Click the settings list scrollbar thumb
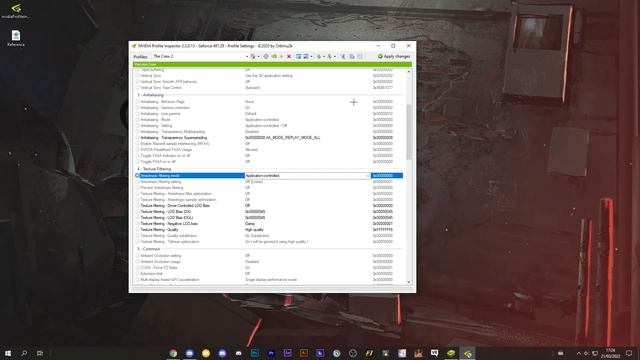Screen dimensions: 640x360 [409, 132]
